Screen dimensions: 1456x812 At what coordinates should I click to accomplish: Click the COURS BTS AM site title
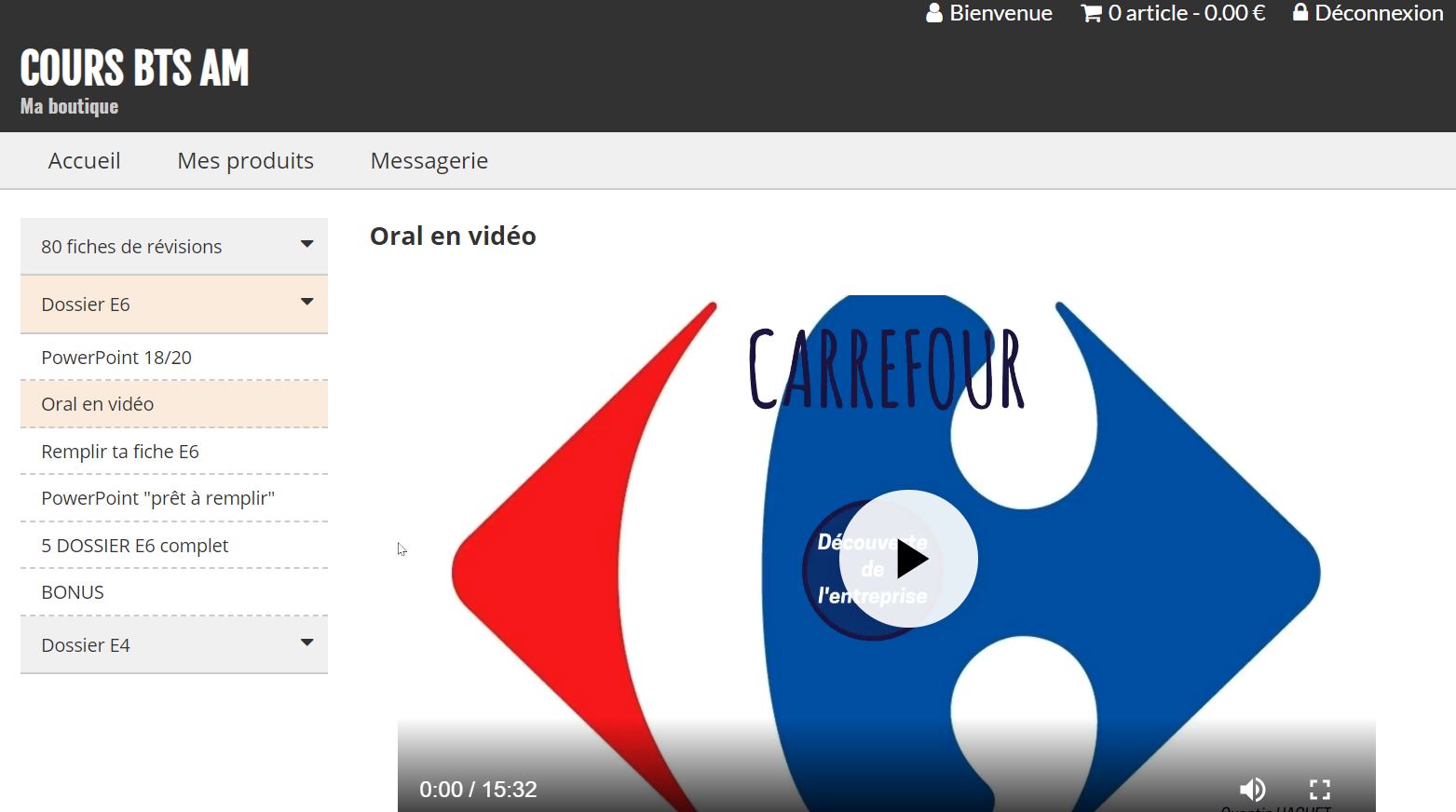[135, 68]
